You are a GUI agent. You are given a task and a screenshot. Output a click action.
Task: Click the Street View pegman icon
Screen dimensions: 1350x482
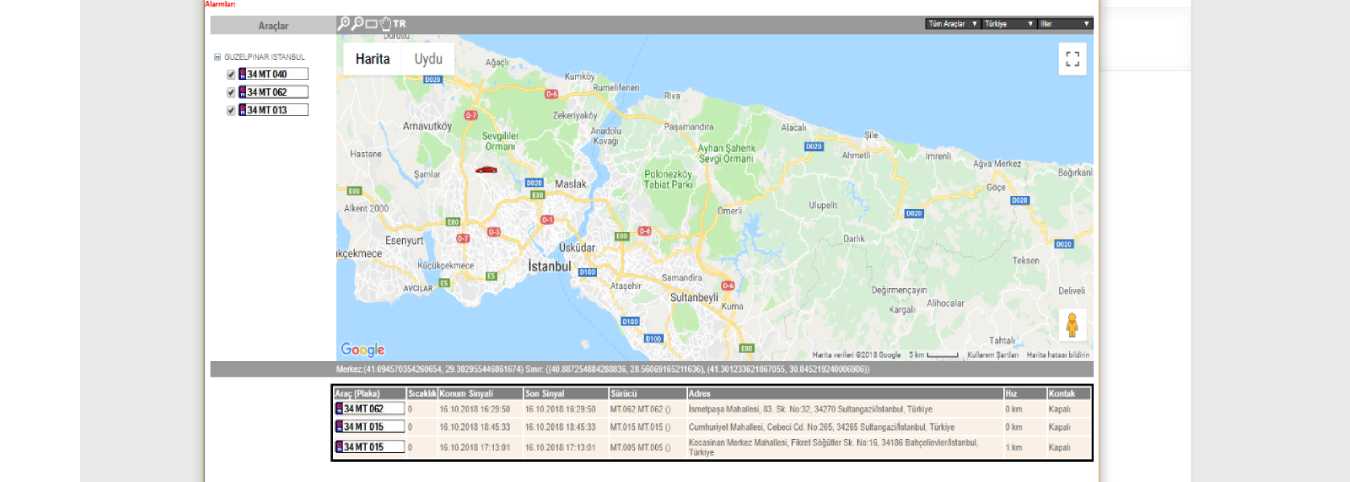tap(1073, 325)
